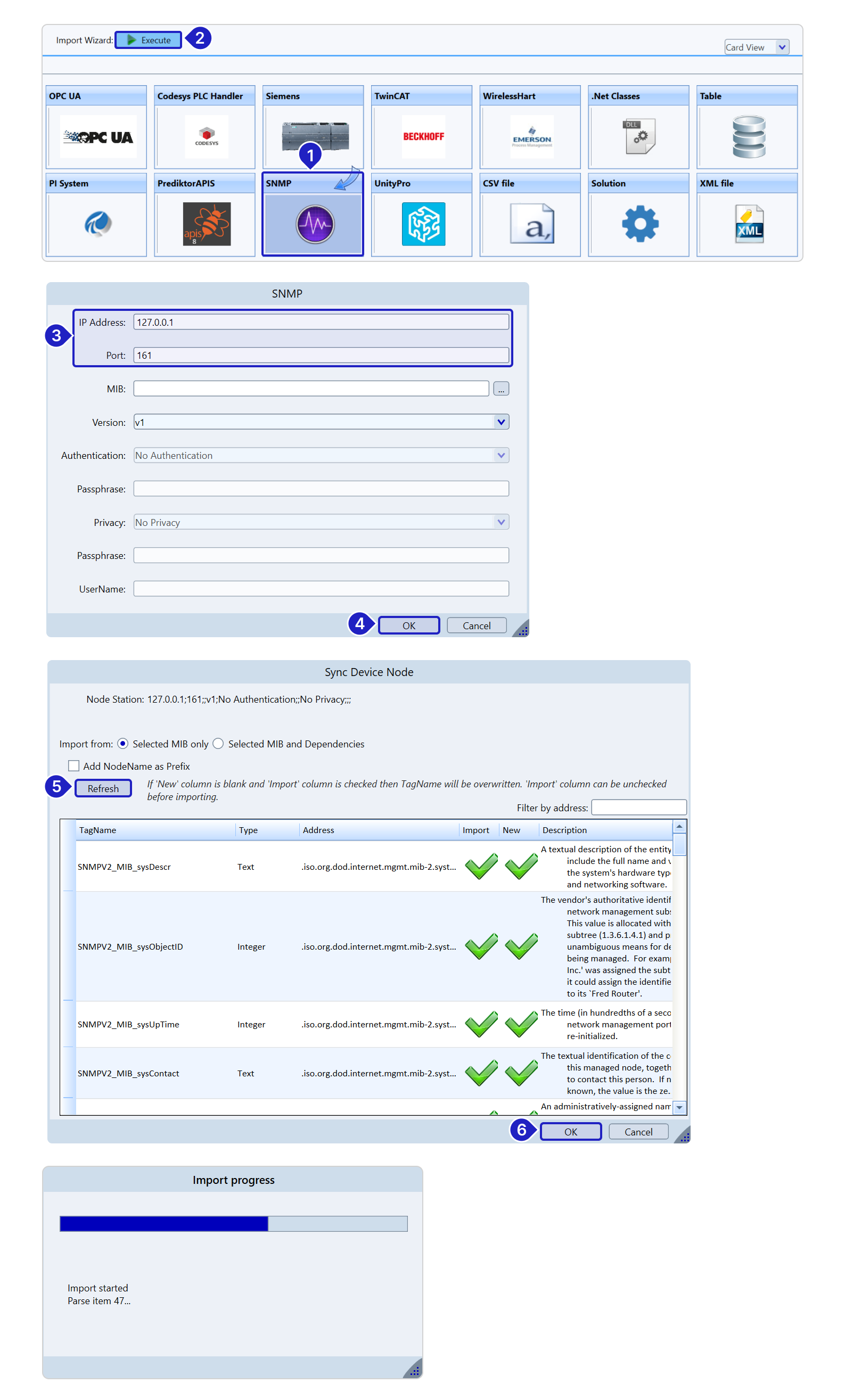Choose the XML file import icon
This screenshot has height=1400, width=845.
[x=749, y=224]
